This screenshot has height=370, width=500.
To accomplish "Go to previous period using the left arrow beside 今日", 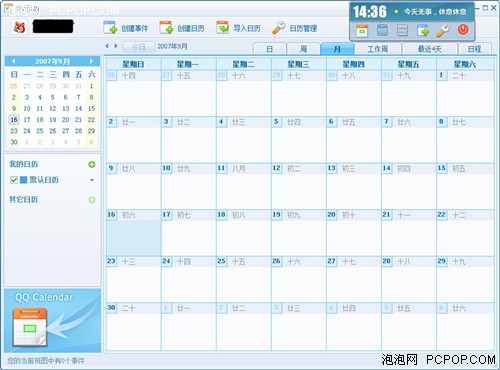I will click(x=107, y=46).
